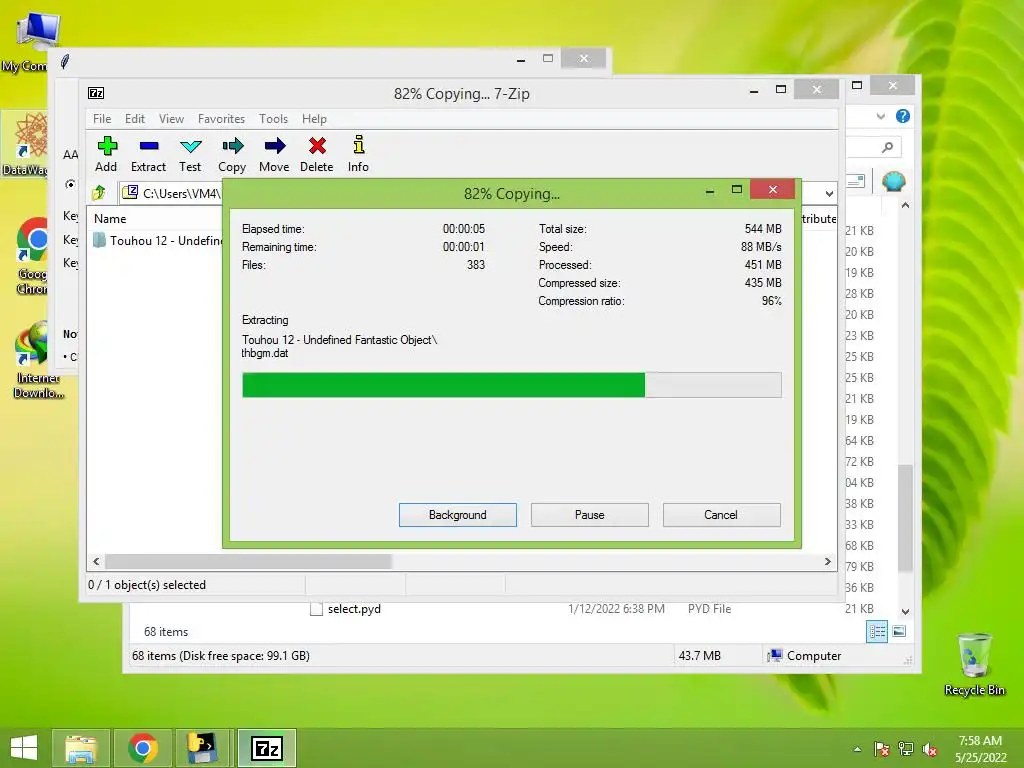Image resolution: width=1024 pixels, height=768 pixels.
Task: Click Explorer vertical scrollbar down arrow
Action: point(906,612)
